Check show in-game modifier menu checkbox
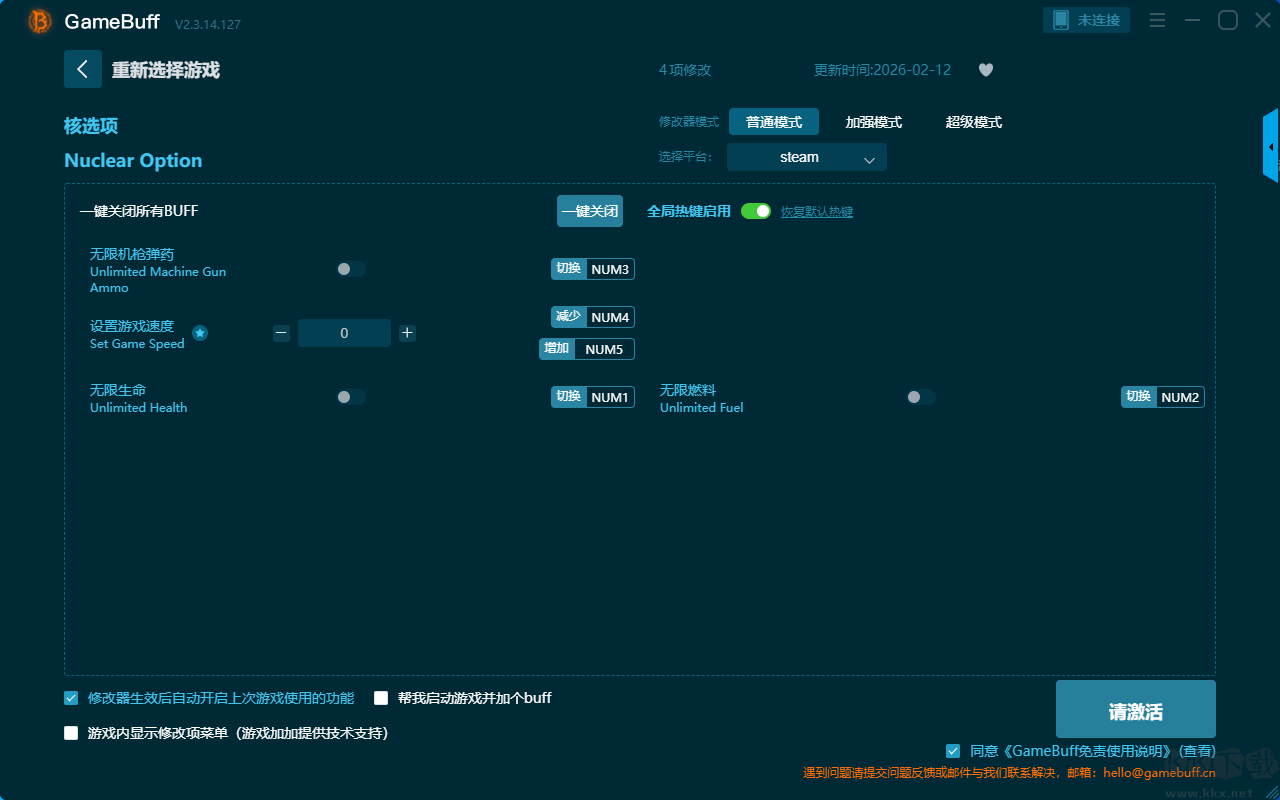 point(71,733)
